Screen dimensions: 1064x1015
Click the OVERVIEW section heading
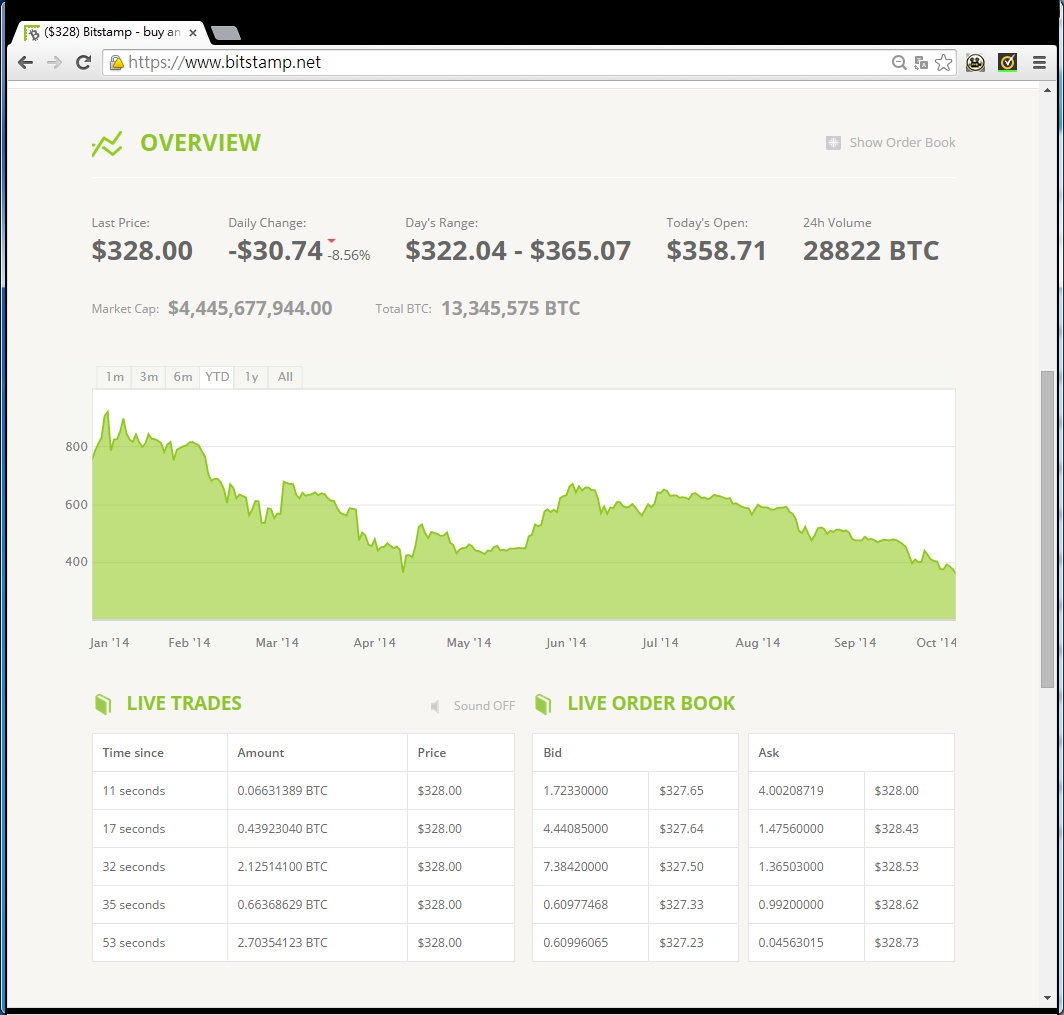pyautogui.click(x=200, y=142)
